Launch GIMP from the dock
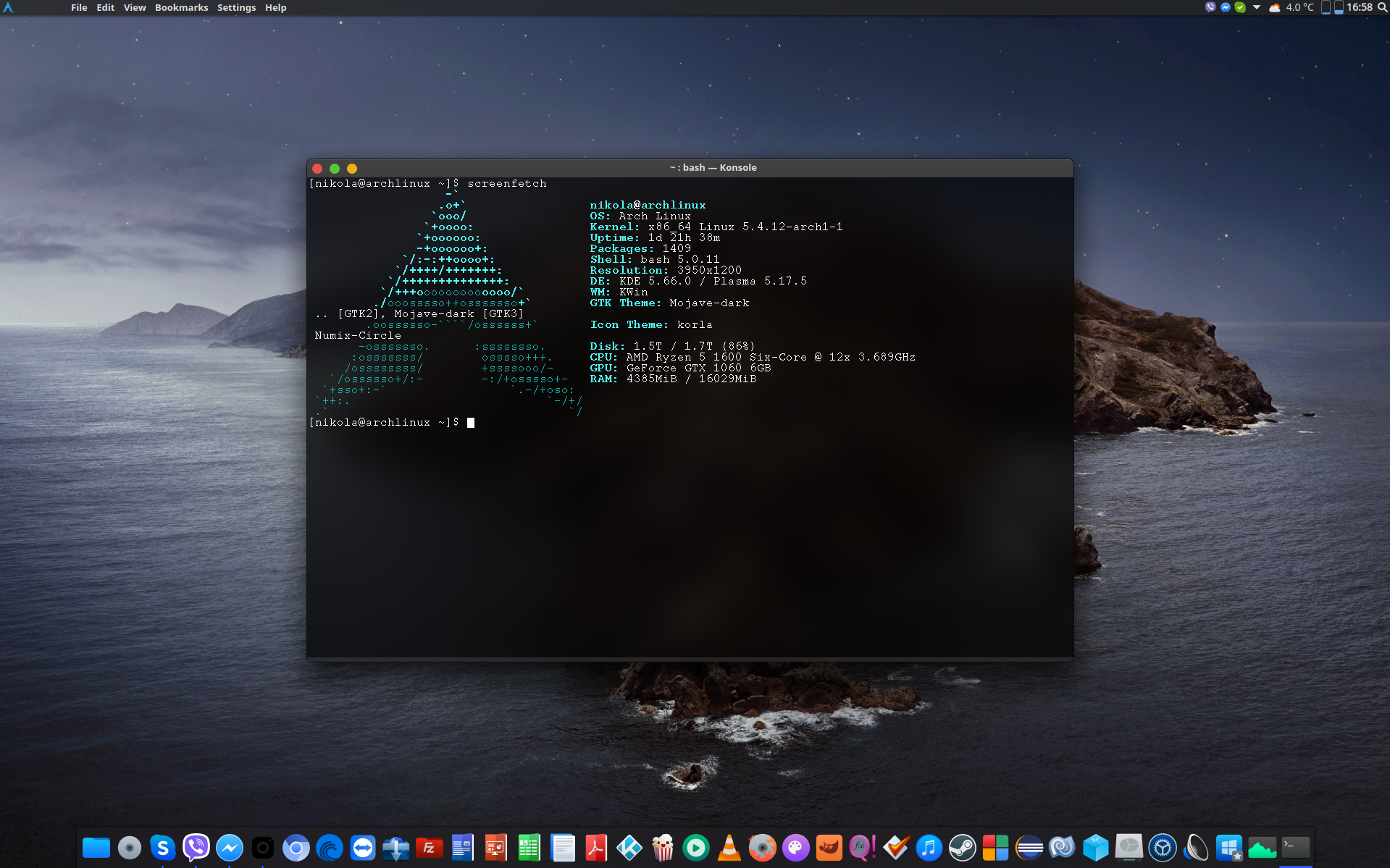This screenshot has width=1390, height=868. (x=829, y=848)
